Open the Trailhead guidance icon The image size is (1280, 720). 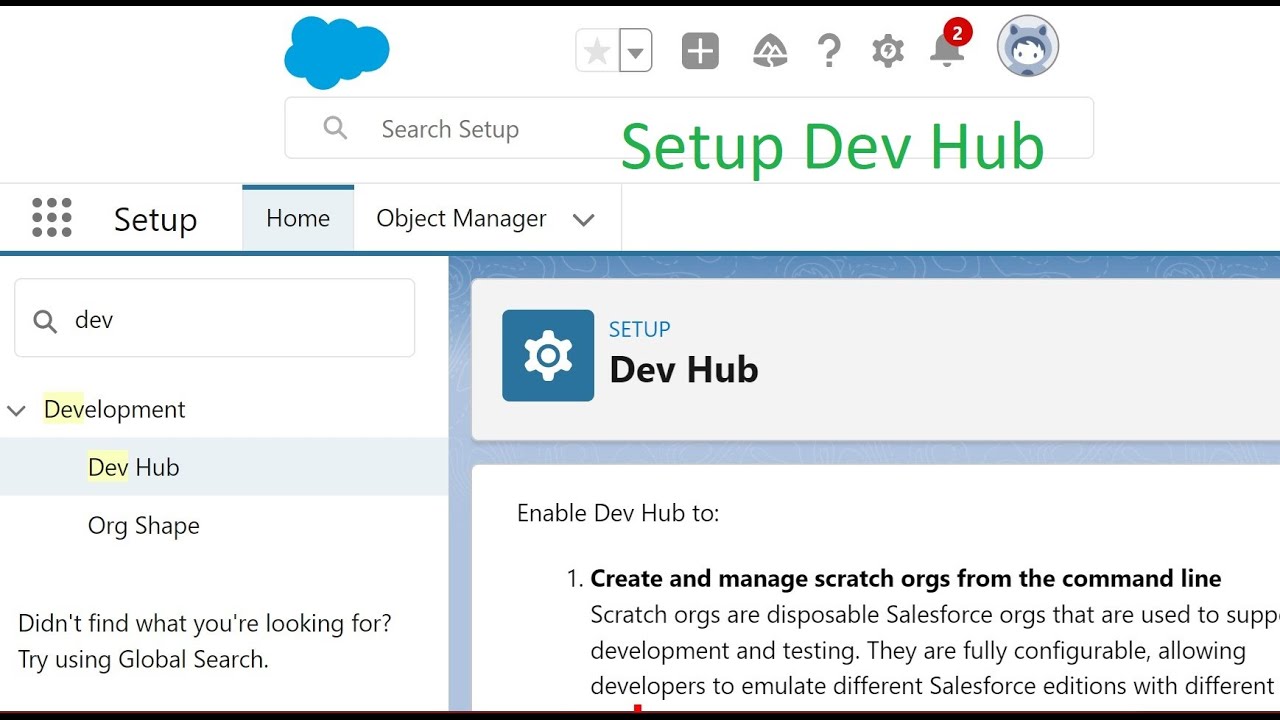(770, 51)
